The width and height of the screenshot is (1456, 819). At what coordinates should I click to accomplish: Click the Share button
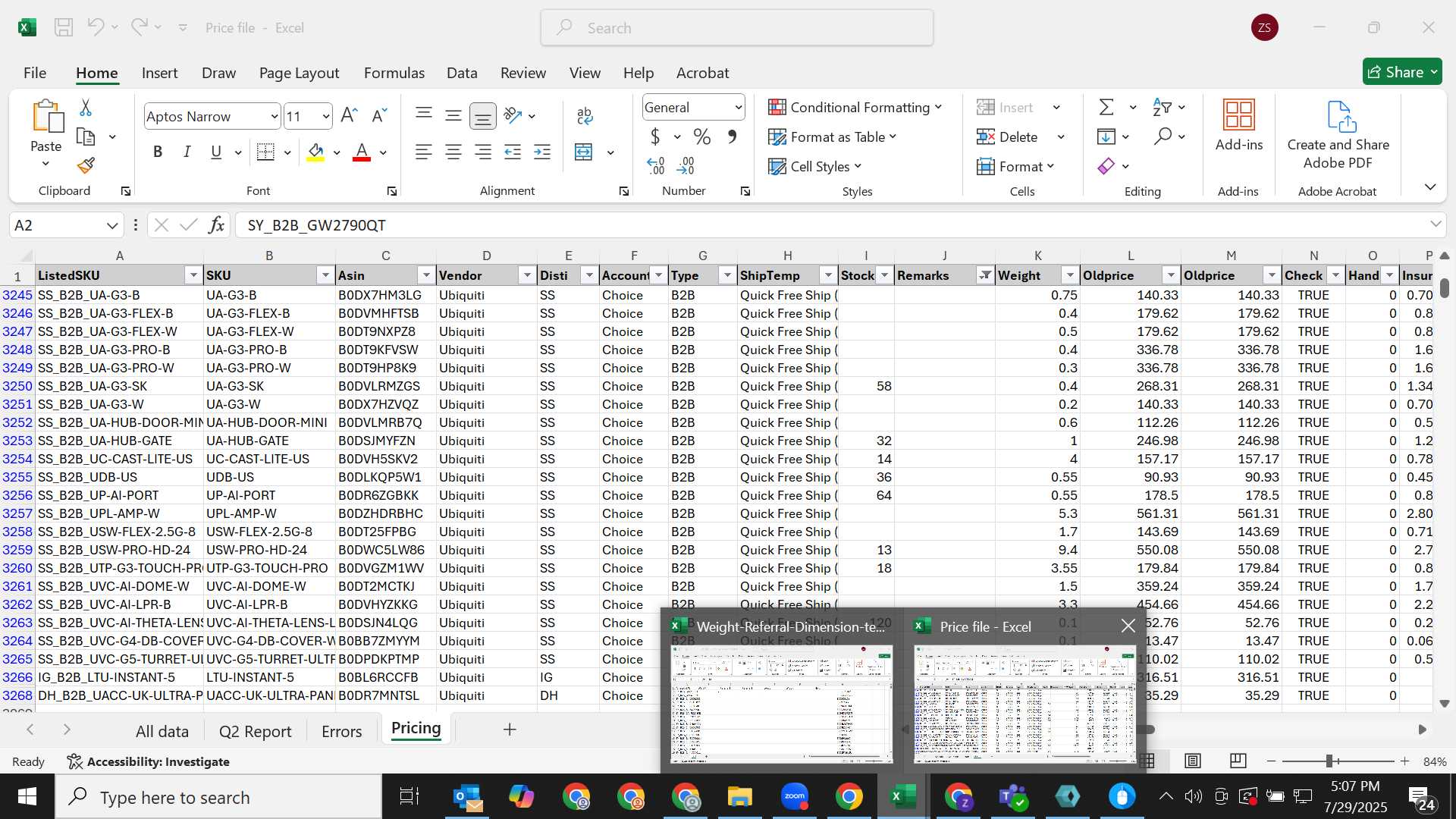tap(1402, 71)
